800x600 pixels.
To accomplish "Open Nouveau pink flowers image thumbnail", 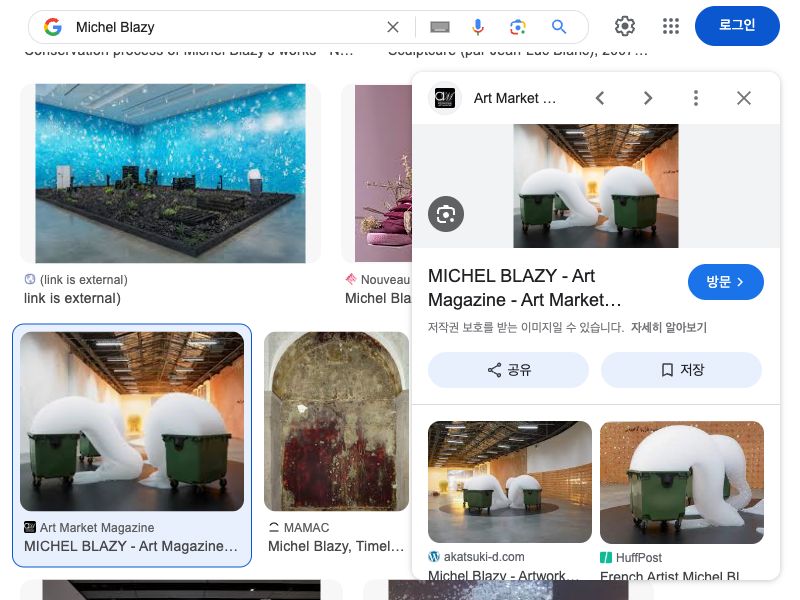I will 383,173.
